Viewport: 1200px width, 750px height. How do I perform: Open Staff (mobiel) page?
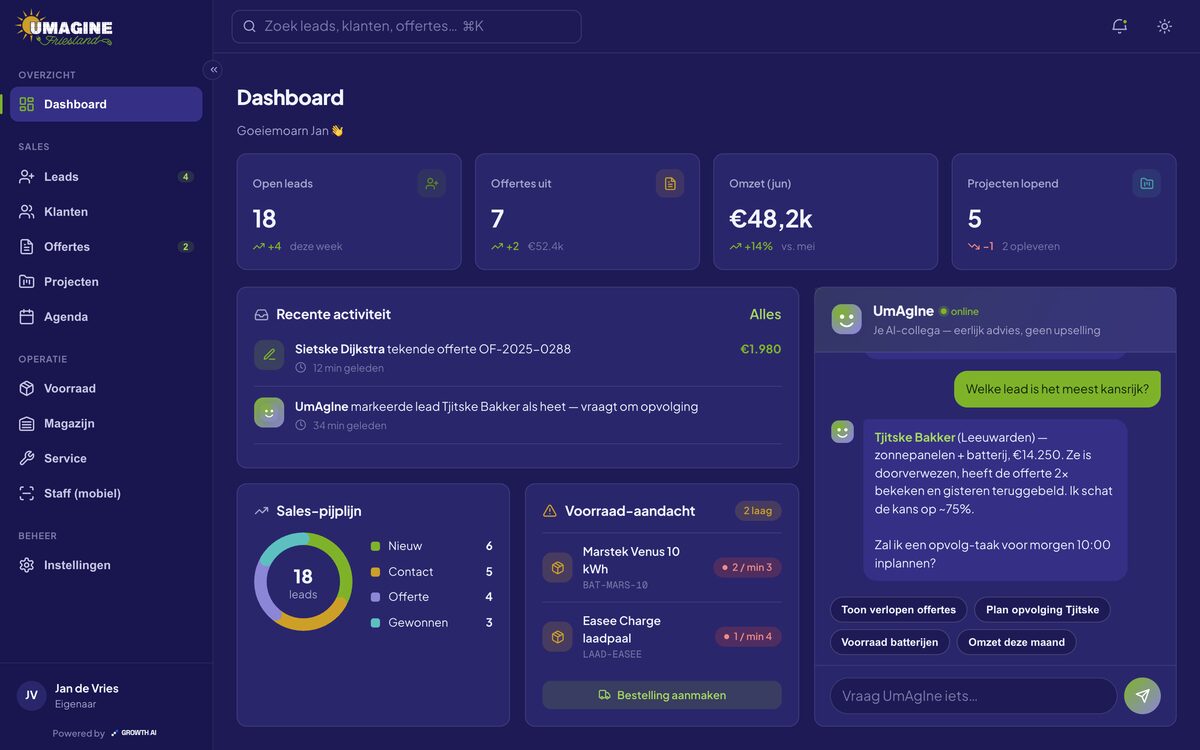(x=106, y=493)
